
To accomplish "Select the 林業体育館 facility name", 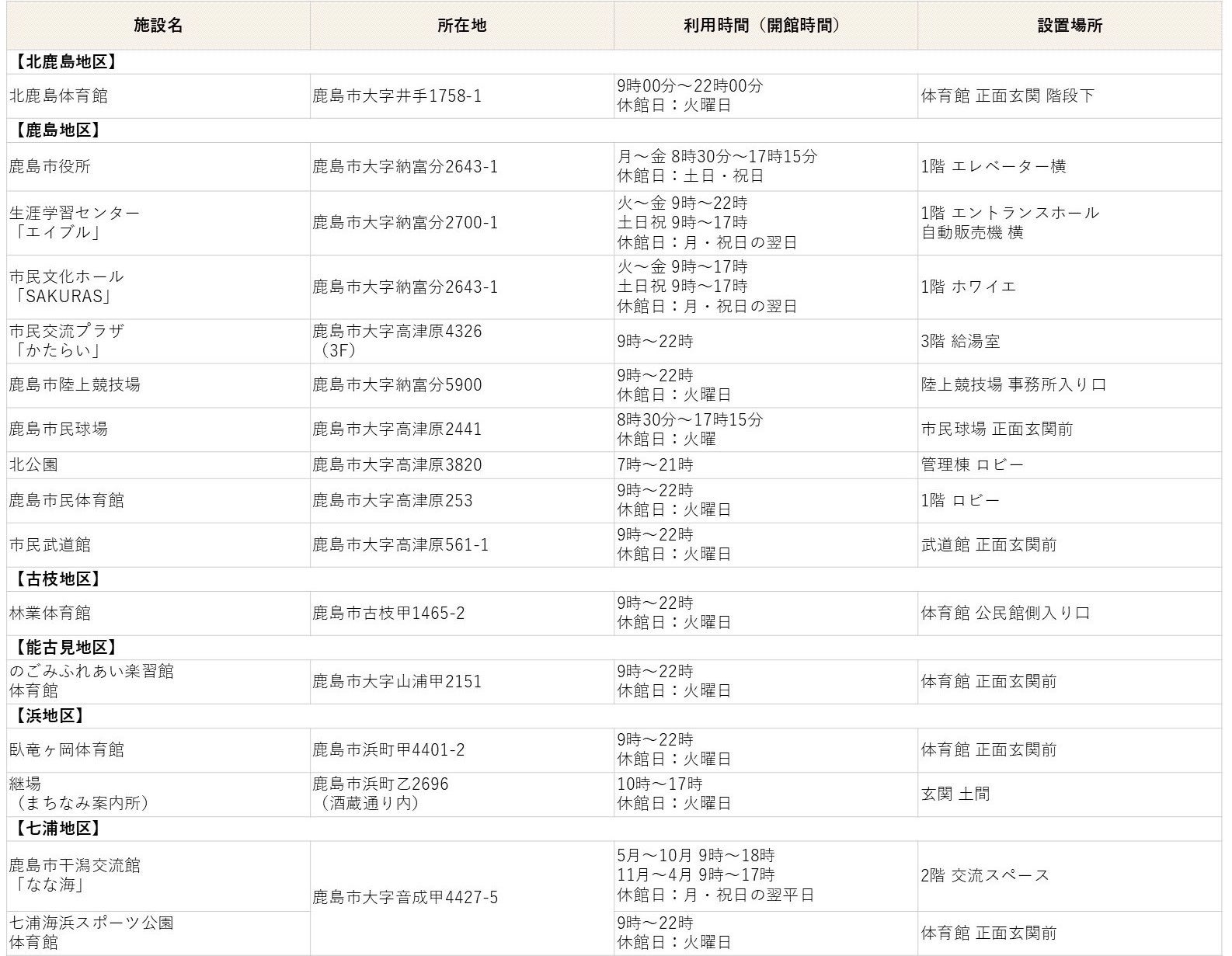I will [x=50, y=613].
